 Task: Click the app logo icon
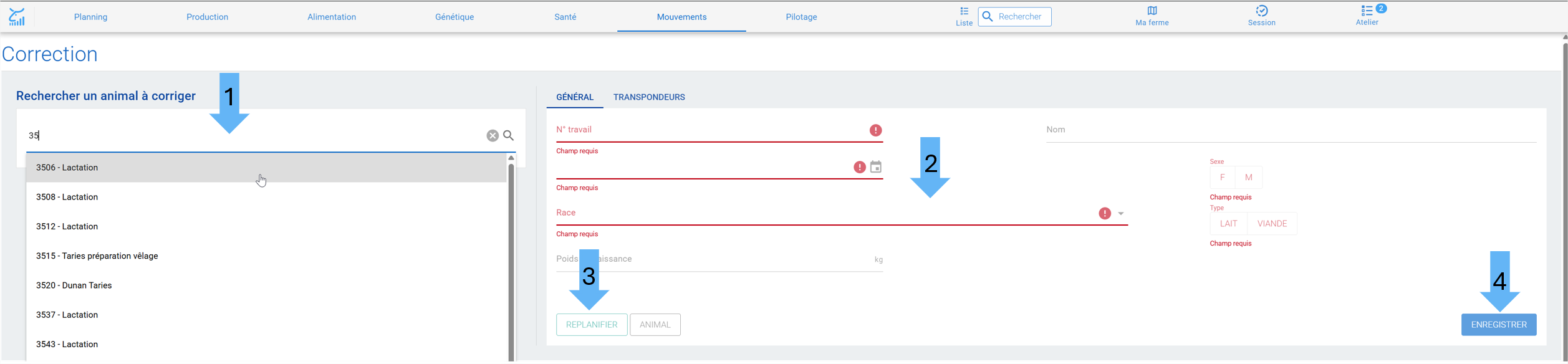[x=17, y=17]
